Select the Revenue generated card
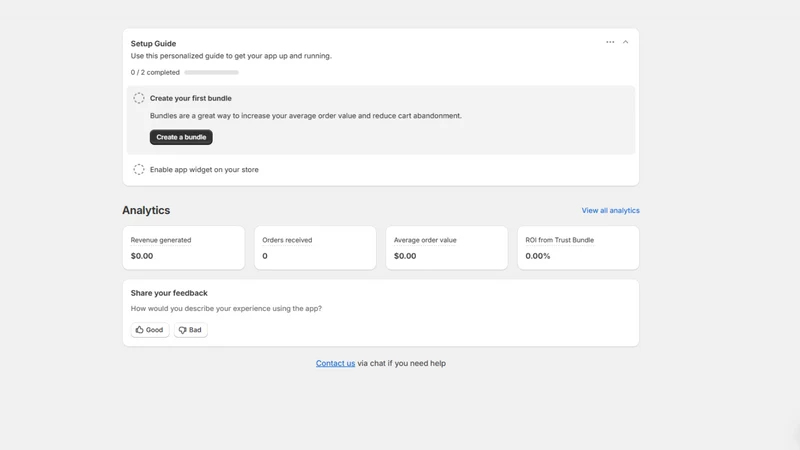This screenshot has width=800, height=450. click(x=184, y=248)
